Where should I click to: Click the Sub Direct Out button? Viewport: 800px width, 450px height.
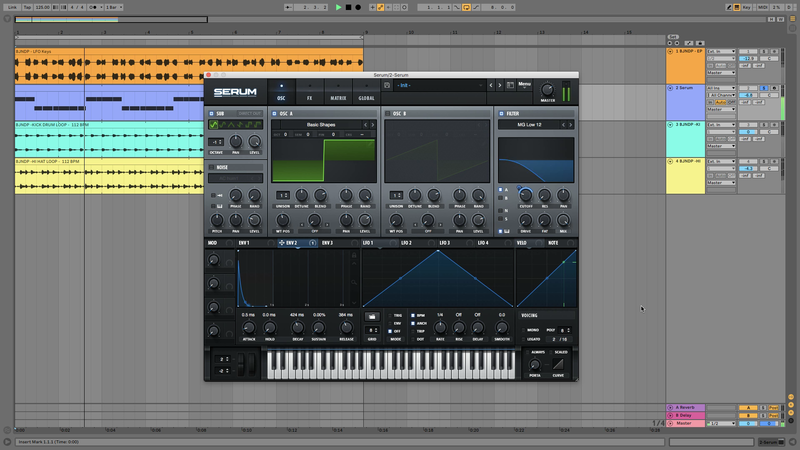(x=249, y=114)
